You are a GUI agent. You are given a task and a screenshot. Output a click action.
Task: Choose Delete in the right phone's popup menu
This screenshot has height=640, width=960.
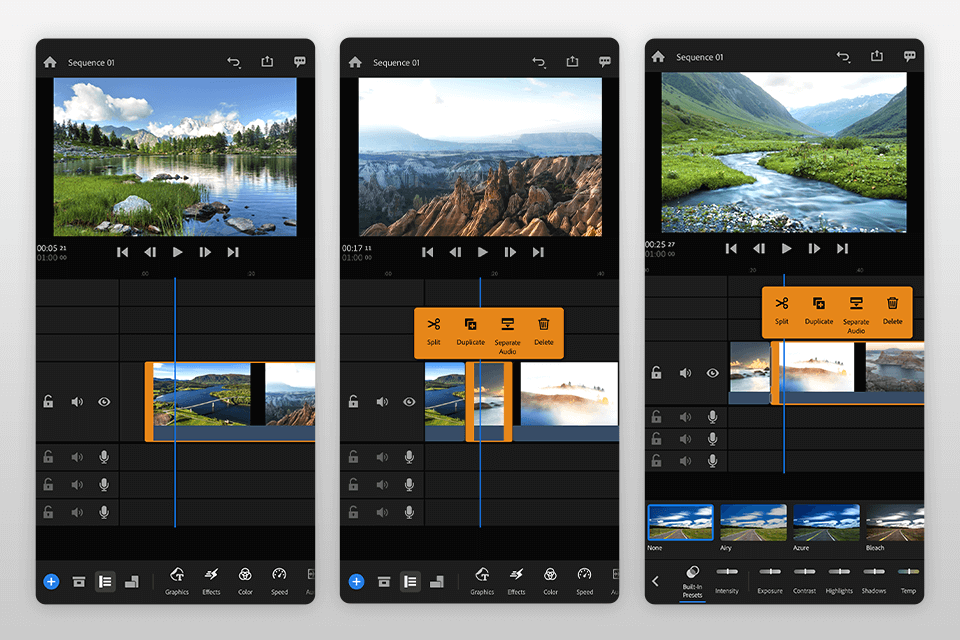click(893, 311)
